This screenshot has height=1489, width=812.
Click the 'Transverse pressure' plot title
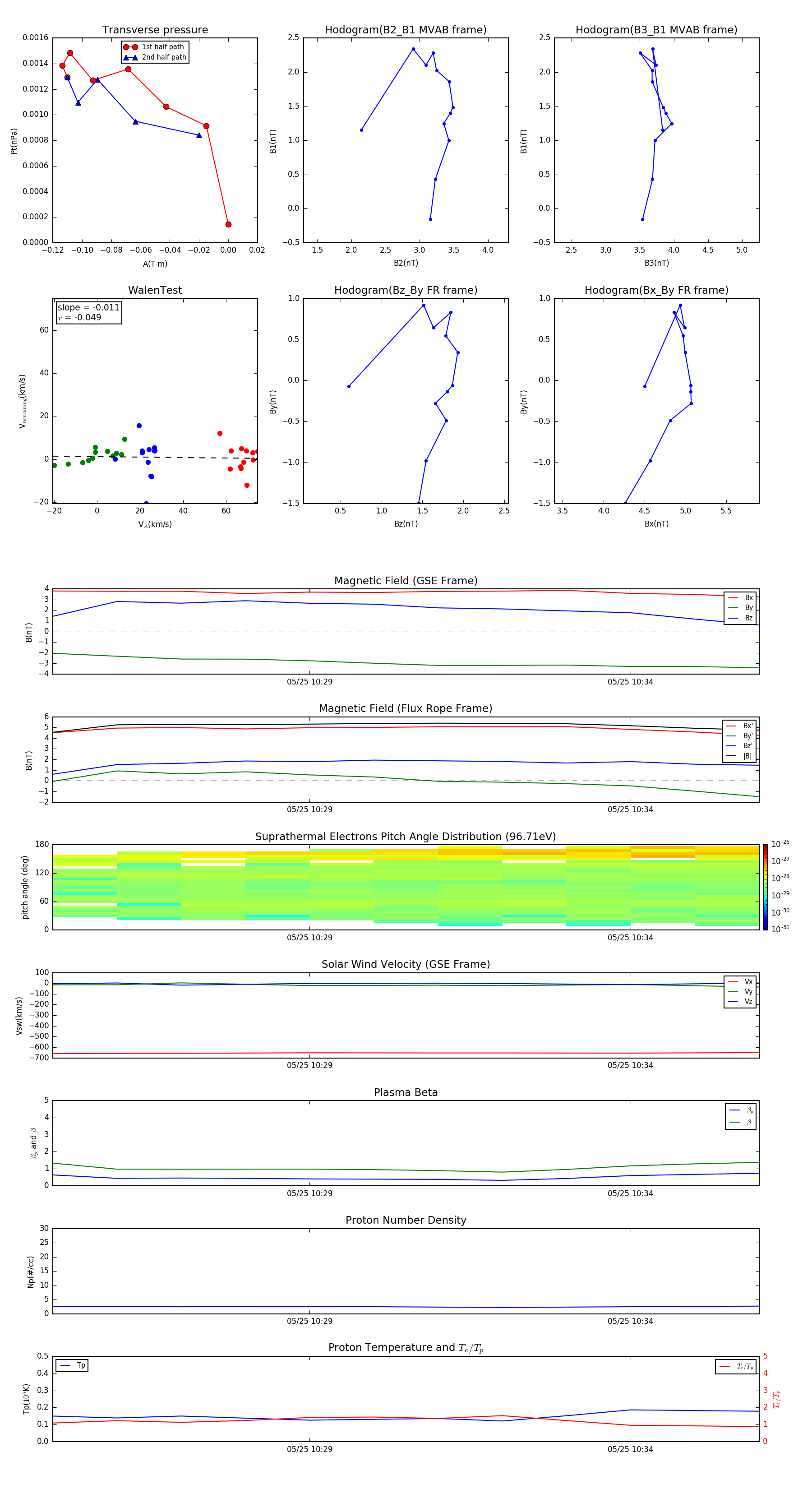155,30
